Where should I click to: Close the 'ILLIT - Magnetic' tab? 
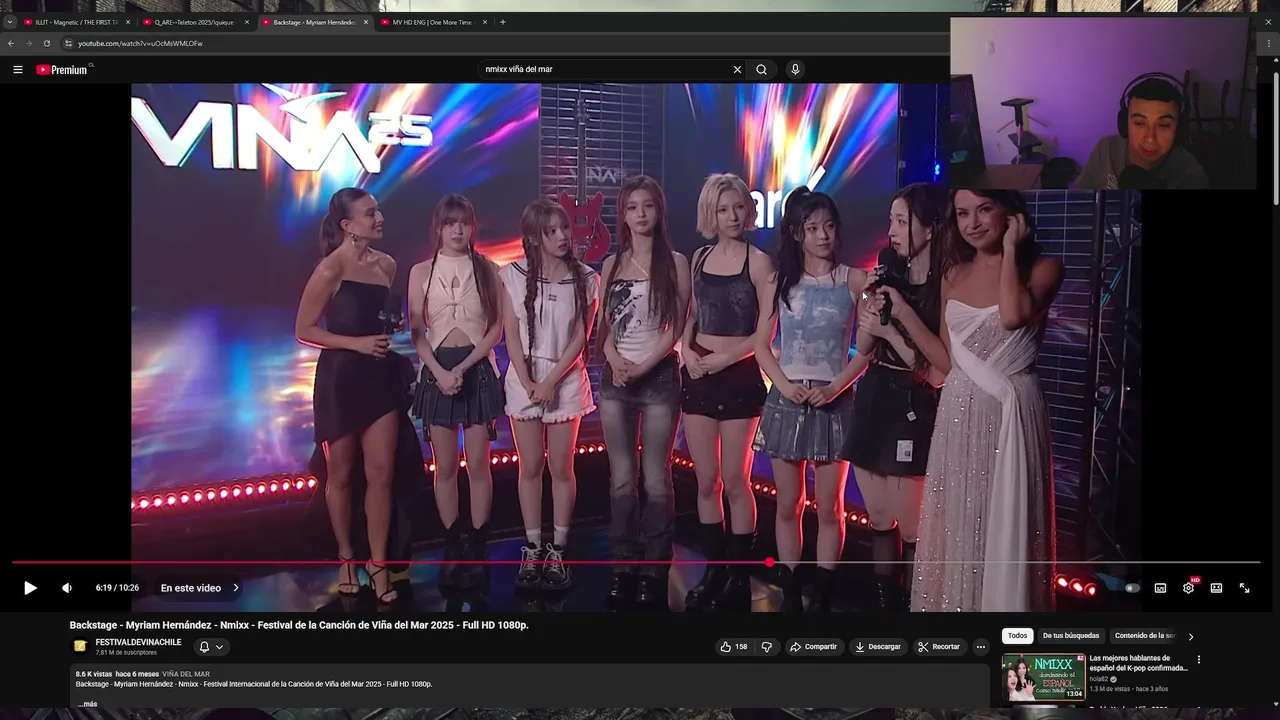click(x=128, y=22)
